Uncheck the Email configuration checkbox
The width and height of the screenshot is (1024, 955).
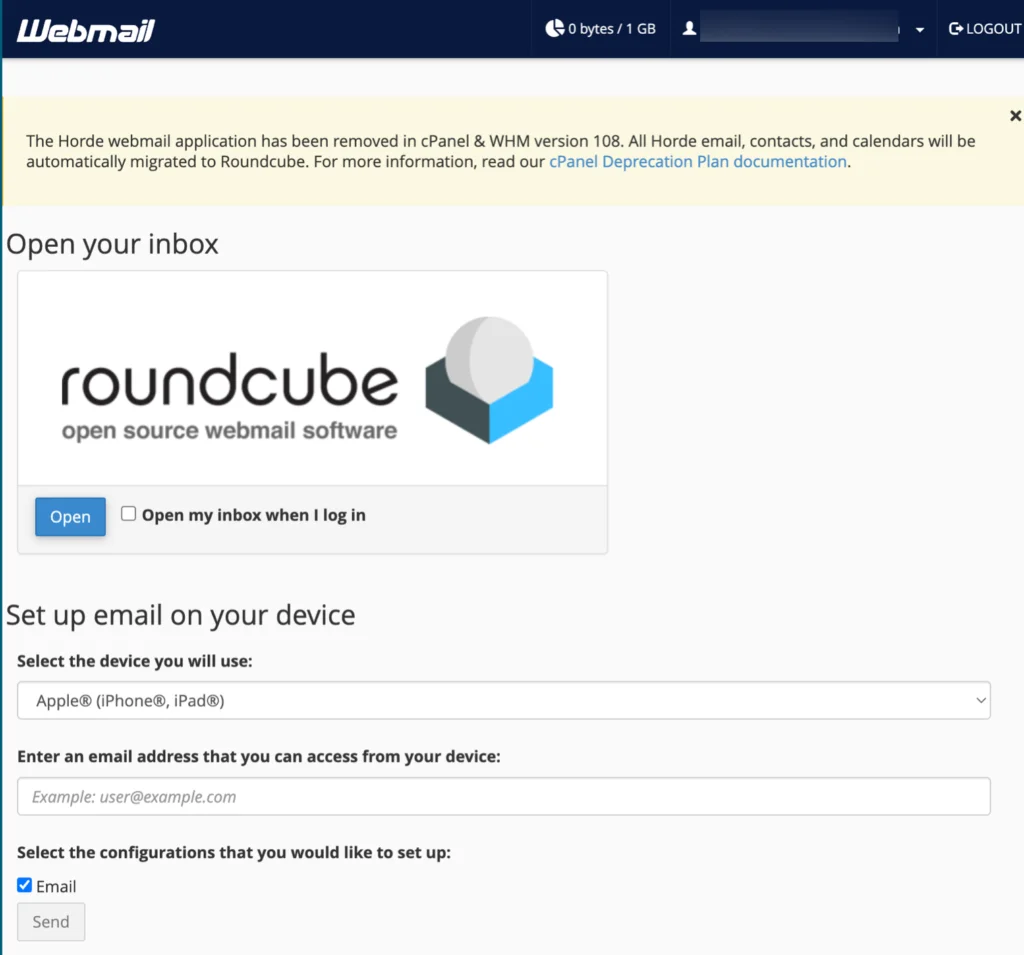(x=25, y=885)
